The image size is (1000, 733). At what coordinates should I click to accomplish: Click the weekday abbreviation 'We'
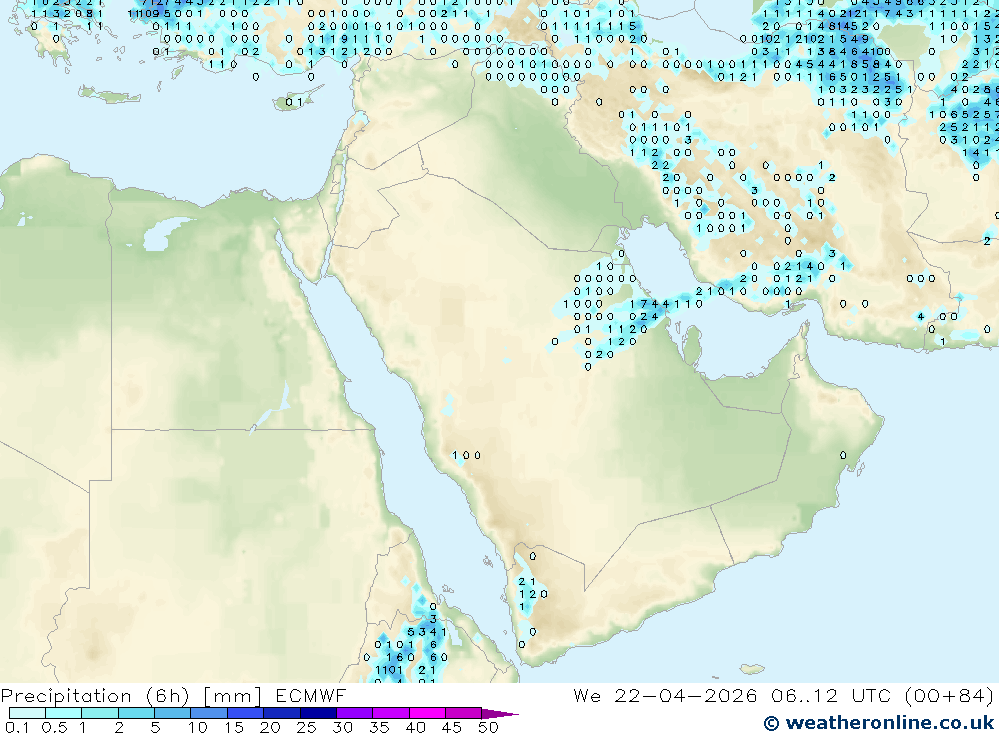[587, 695]
